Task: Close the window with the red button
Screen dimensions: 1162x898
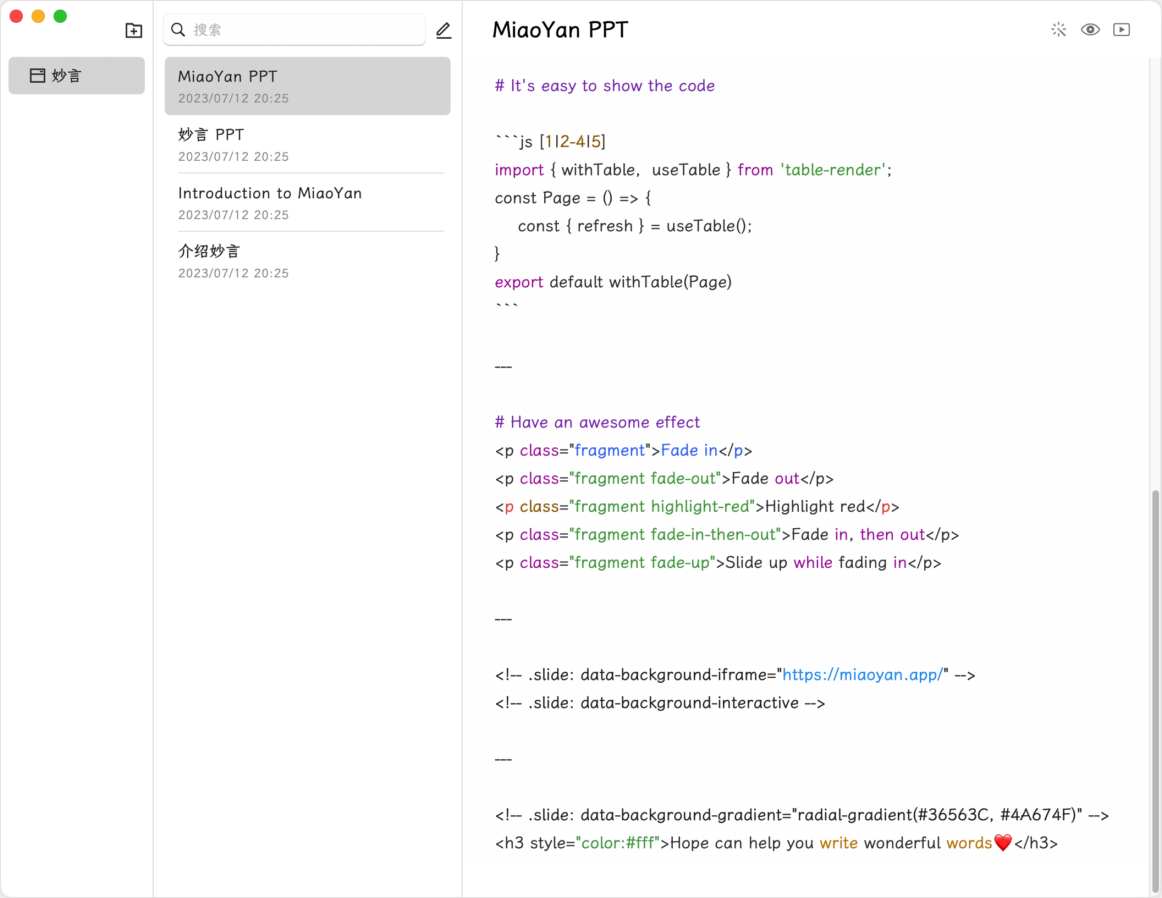Action: tap(16, 16)
